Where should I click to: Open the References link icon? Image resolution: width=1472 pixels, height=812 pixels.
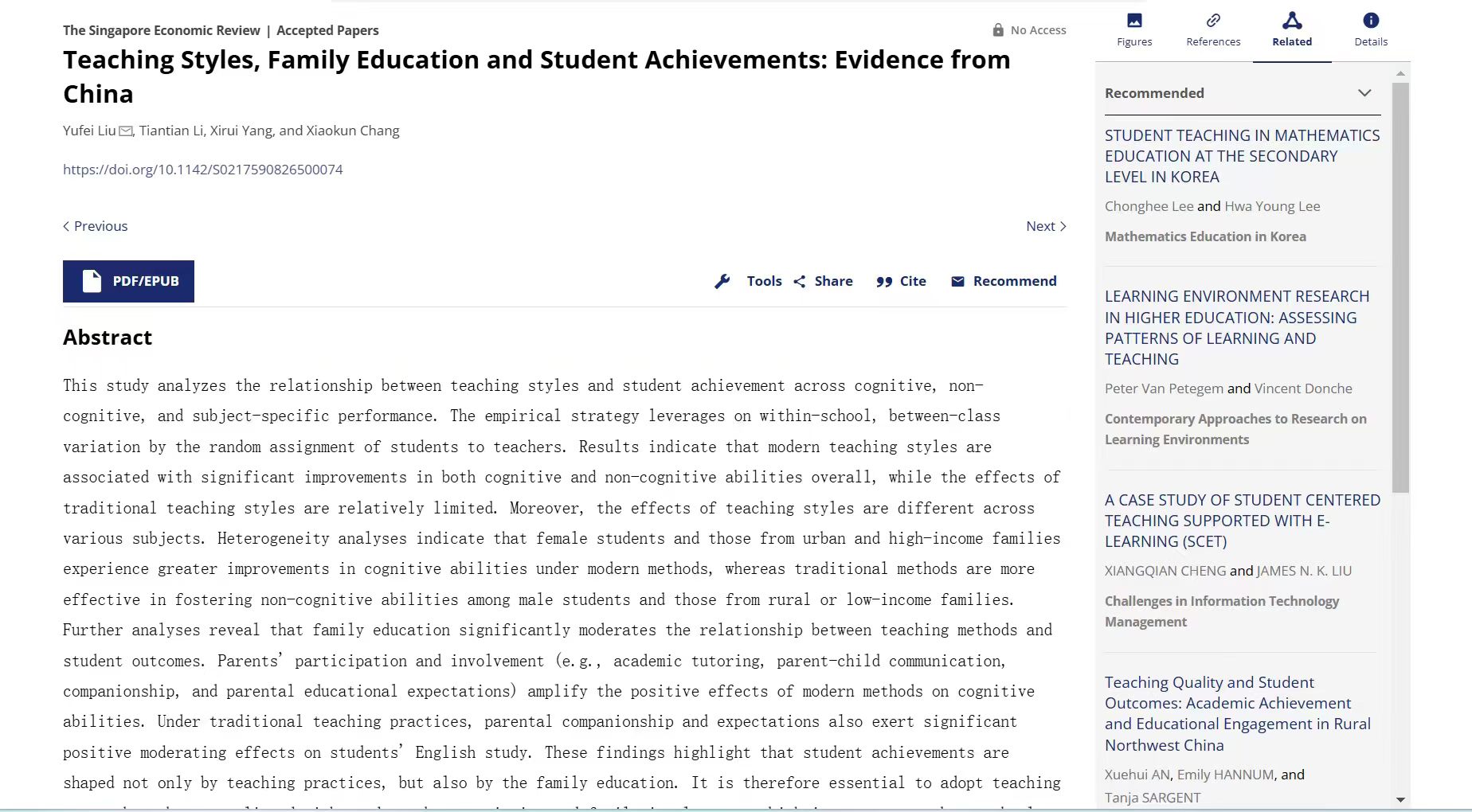pyautogui.click(x=1213, y=21)
